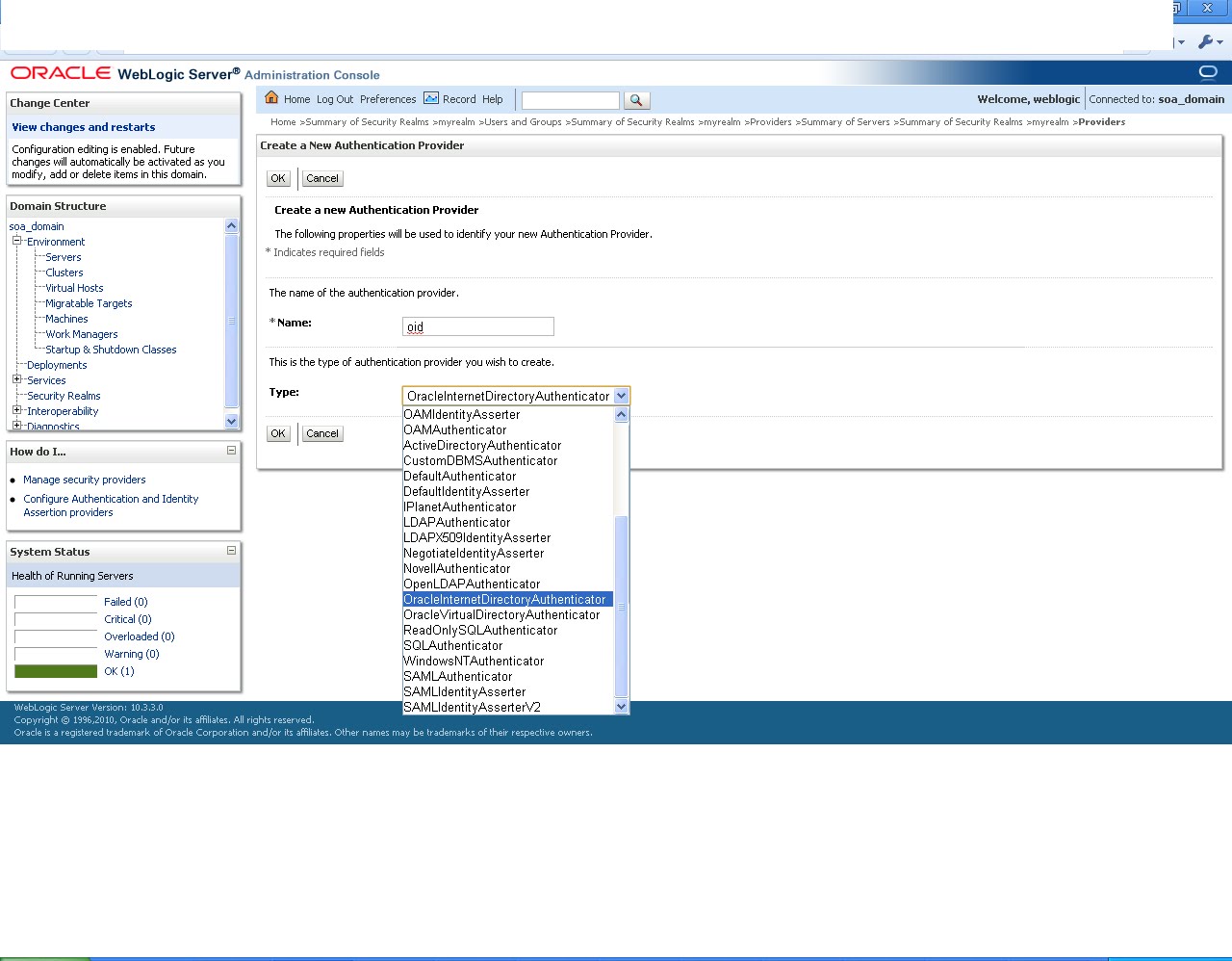Click Warning (0) health link

[132, 654]
